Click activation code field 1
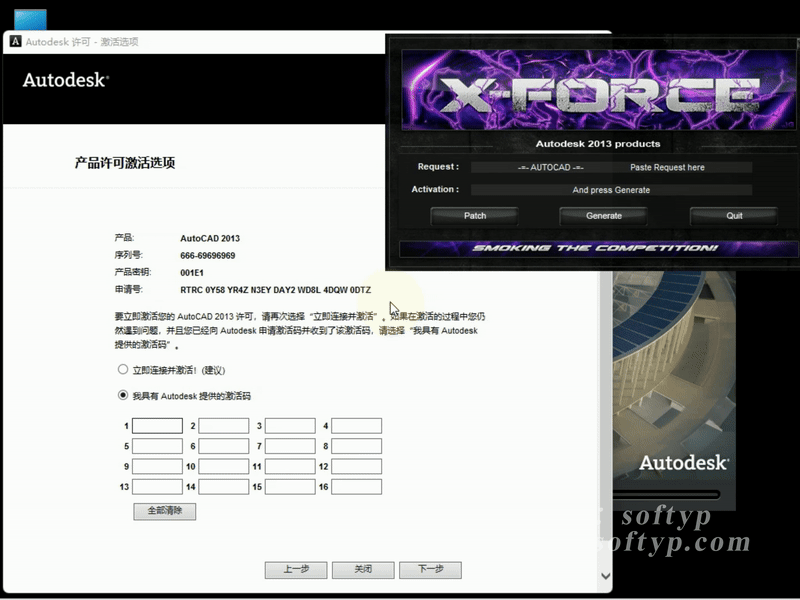800x600 pixels. click(x=157, y=426)
